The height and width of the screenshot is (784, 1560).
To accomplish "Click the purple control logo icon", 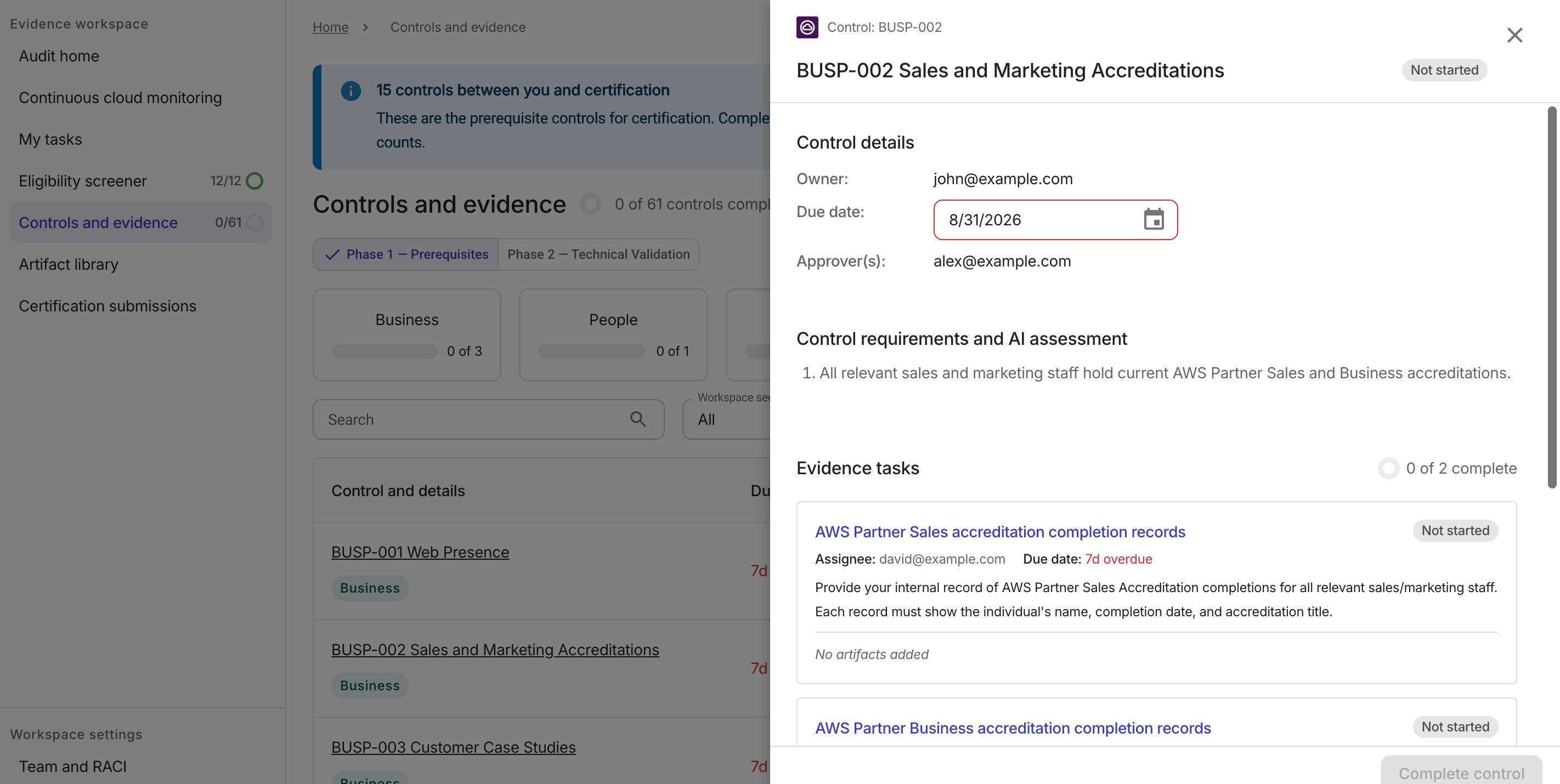I will coord(807,27).
